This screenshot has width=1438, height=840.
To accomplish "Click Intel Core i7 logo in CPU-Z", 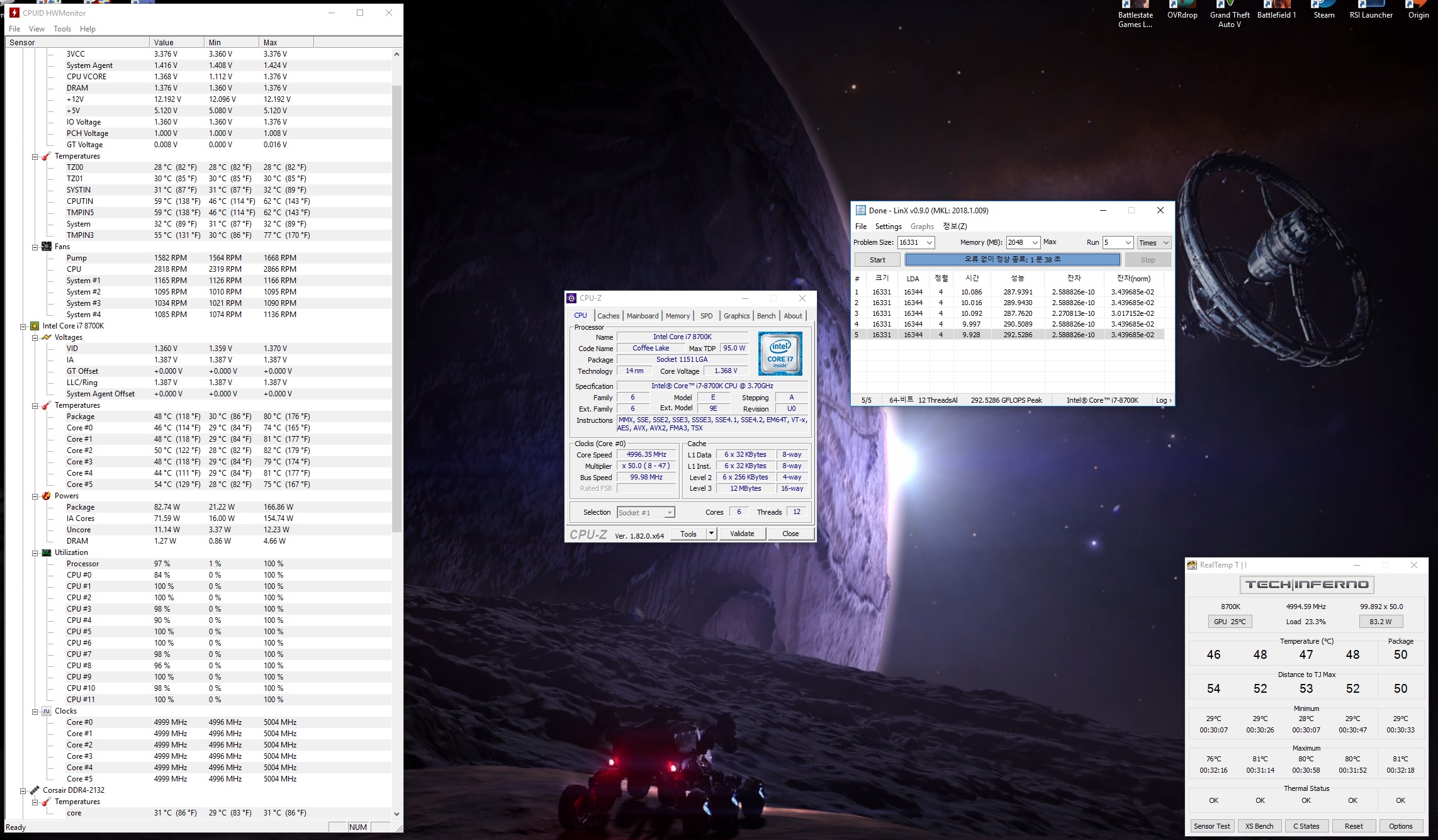I will tap(780, 354).
